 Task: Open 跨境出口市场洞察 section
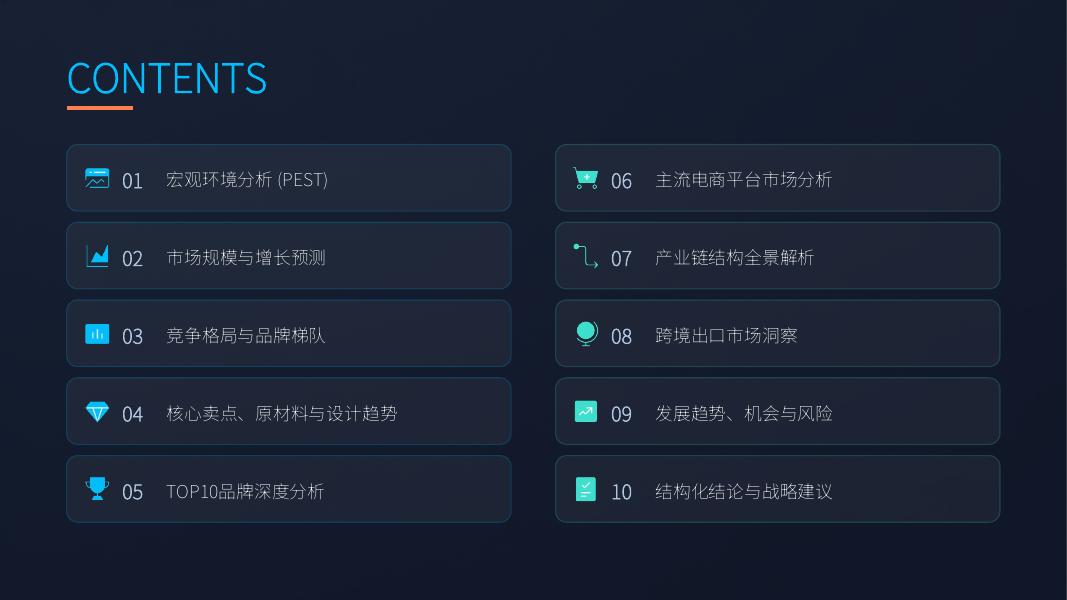pyautogui.click(x=778, y=334)
